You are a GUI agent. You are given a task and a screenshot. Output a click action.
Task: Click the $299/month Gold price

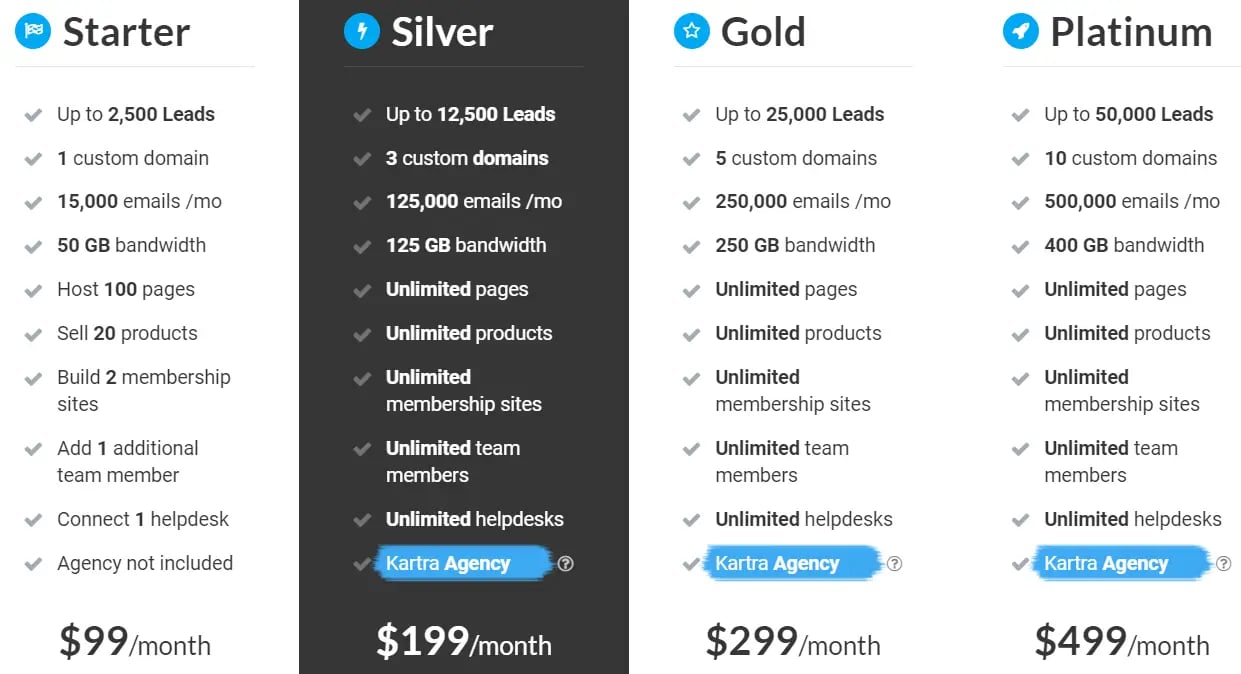[x=792, y=642]
